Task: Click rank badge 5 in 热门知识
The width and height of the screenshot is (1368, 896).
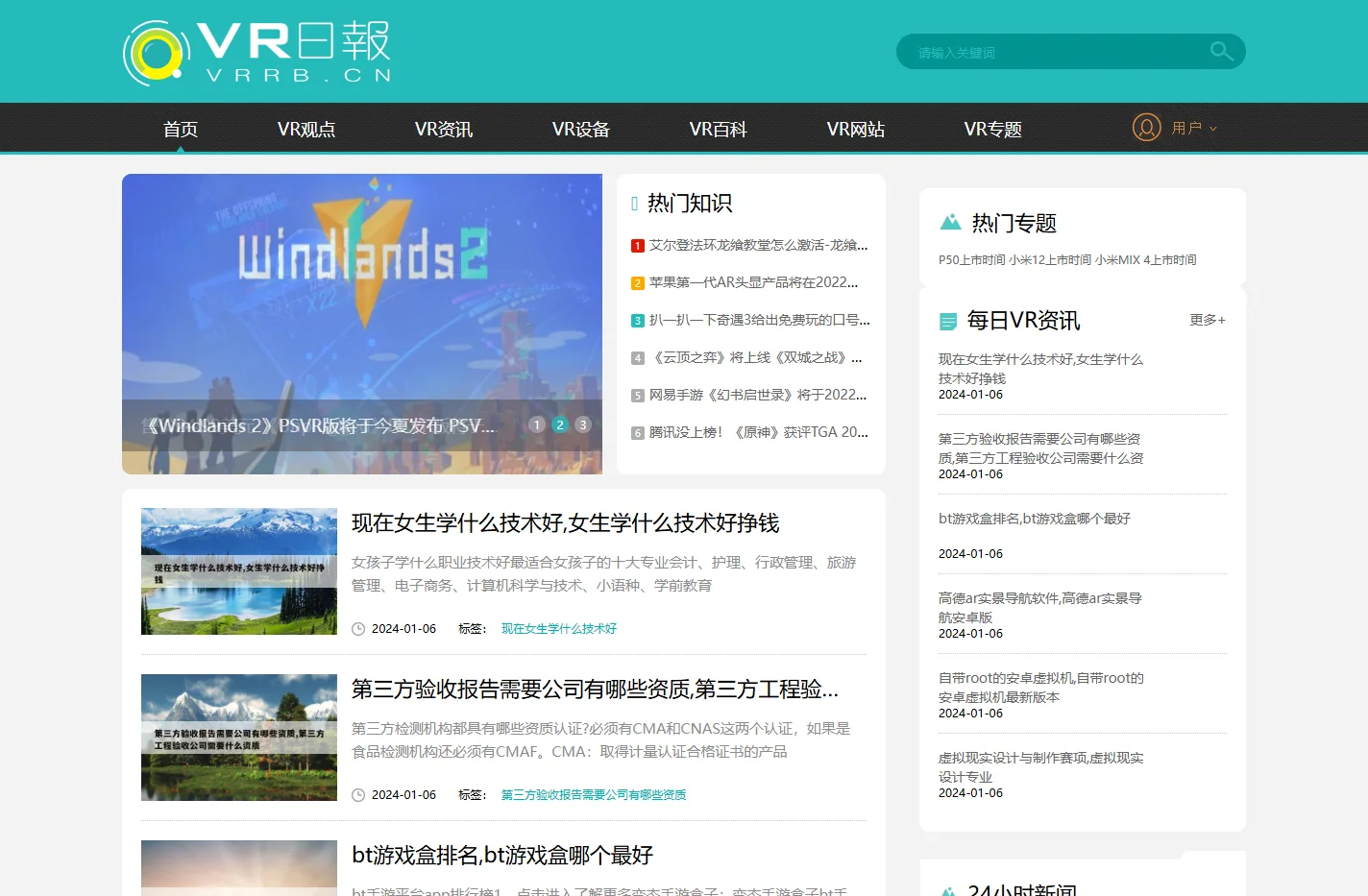Action: [637, 396]
